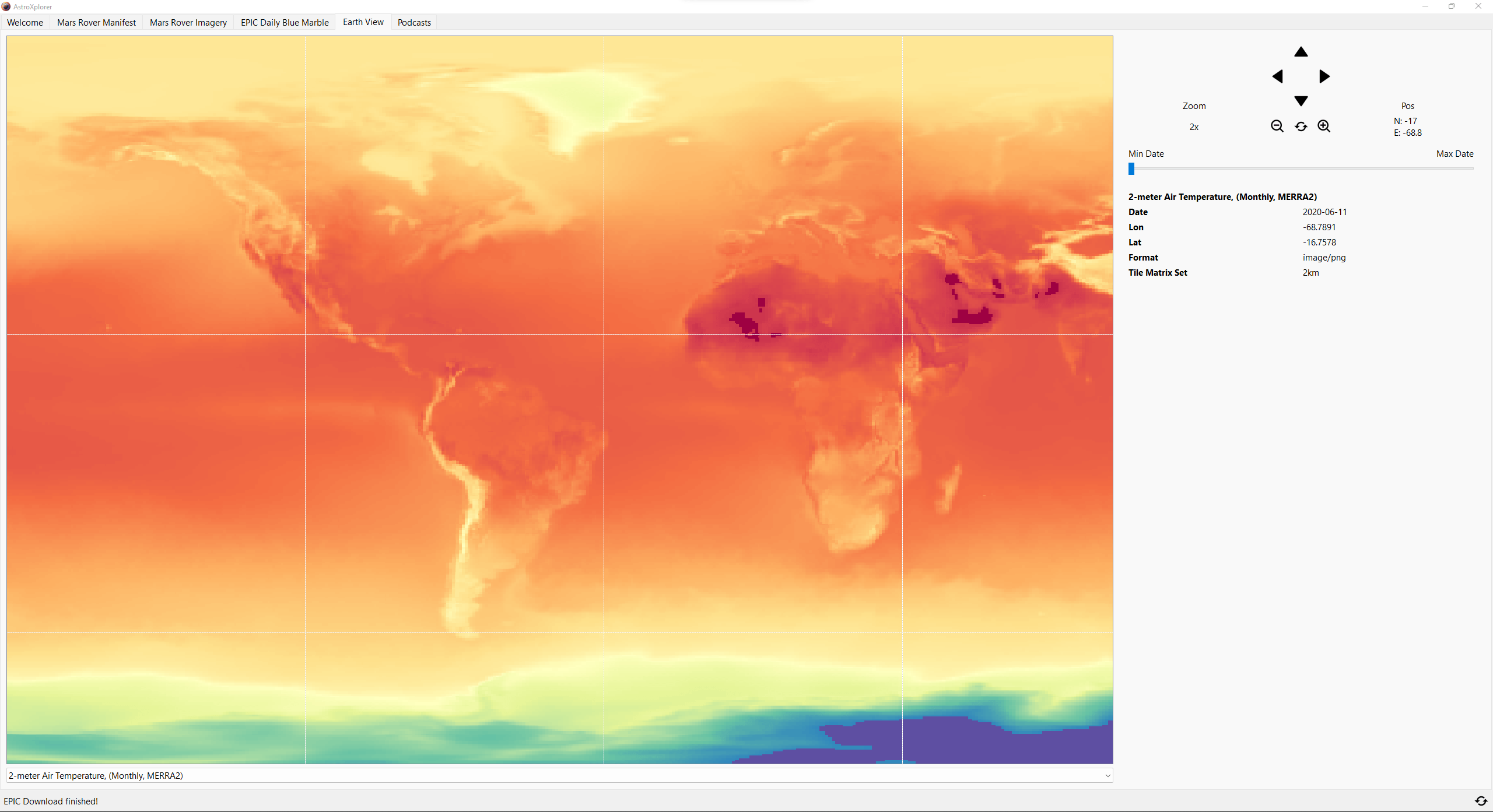The image size is (1493, 812).
Task: Switch to the Welcome tab
Action: pyautogui.click(x=25, y=22)
